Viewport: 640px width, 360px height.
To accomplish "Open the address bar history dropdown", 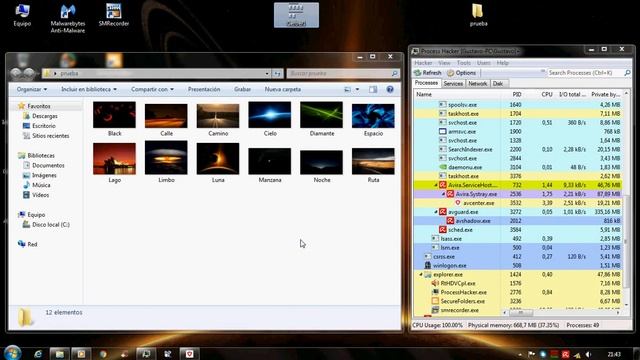I will pos(267,73).
